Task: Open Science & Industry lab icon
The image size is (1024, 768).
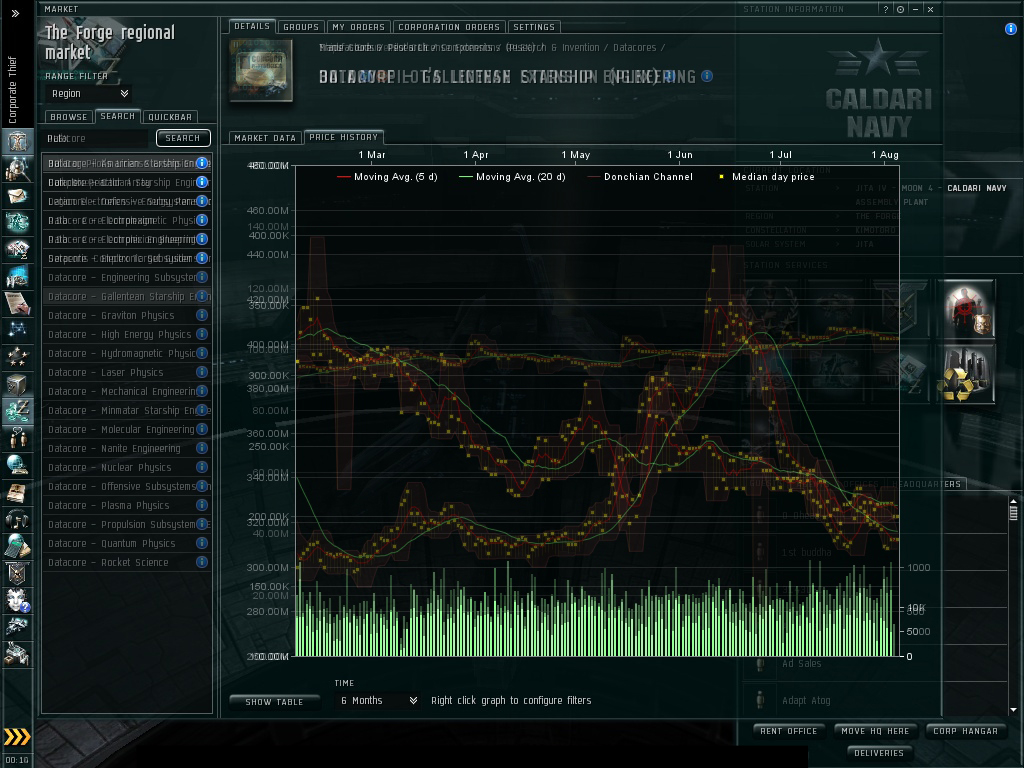Action: [x=17, y=276]
